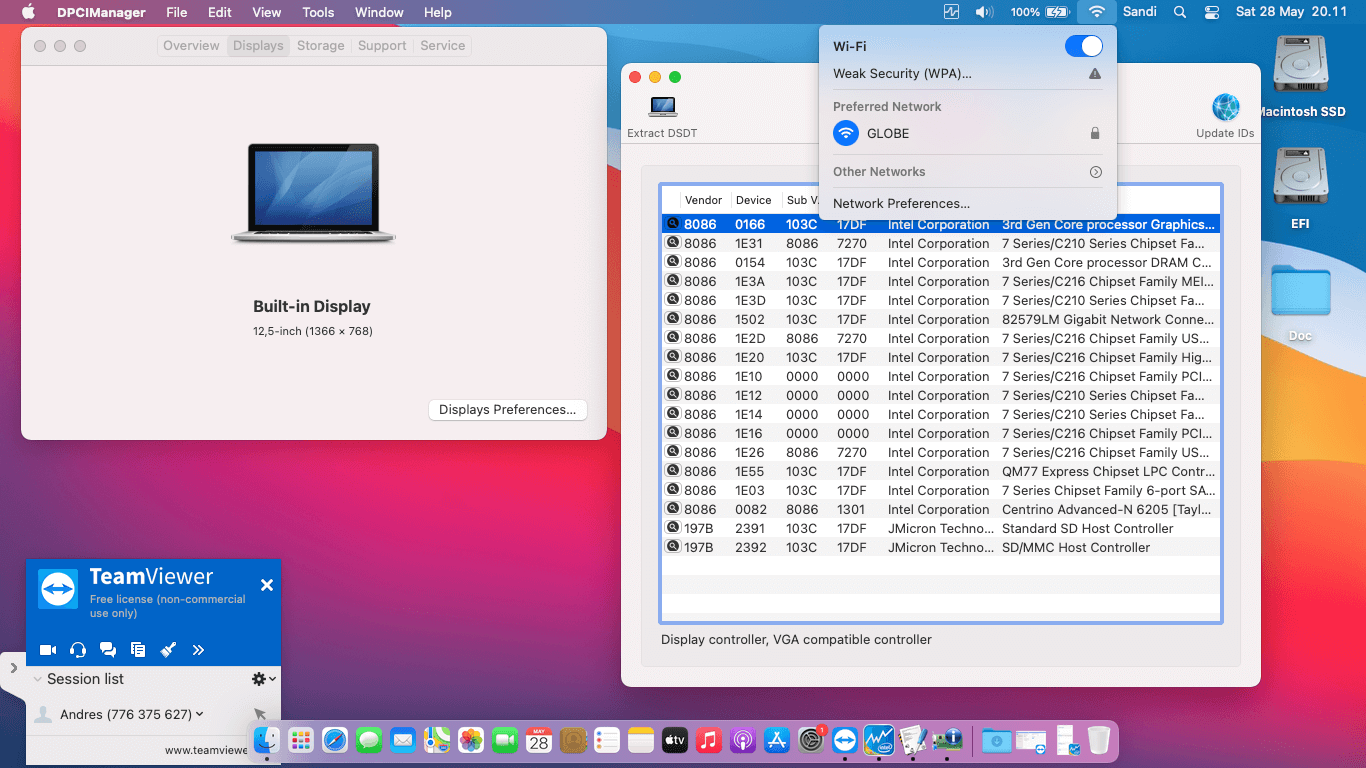1366x768 pixels.
Task: Switch to the Storage tab
Action: coord(320,46)
